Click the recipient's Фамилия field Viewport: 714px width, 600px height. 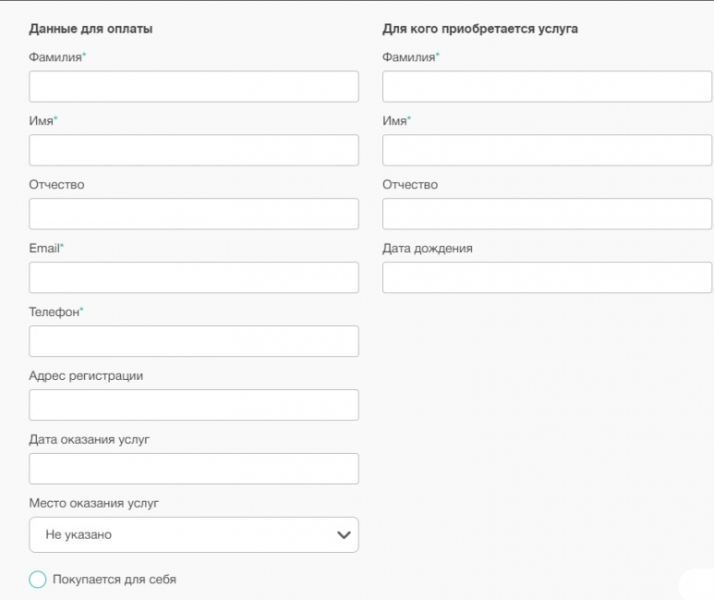(546, 86)
